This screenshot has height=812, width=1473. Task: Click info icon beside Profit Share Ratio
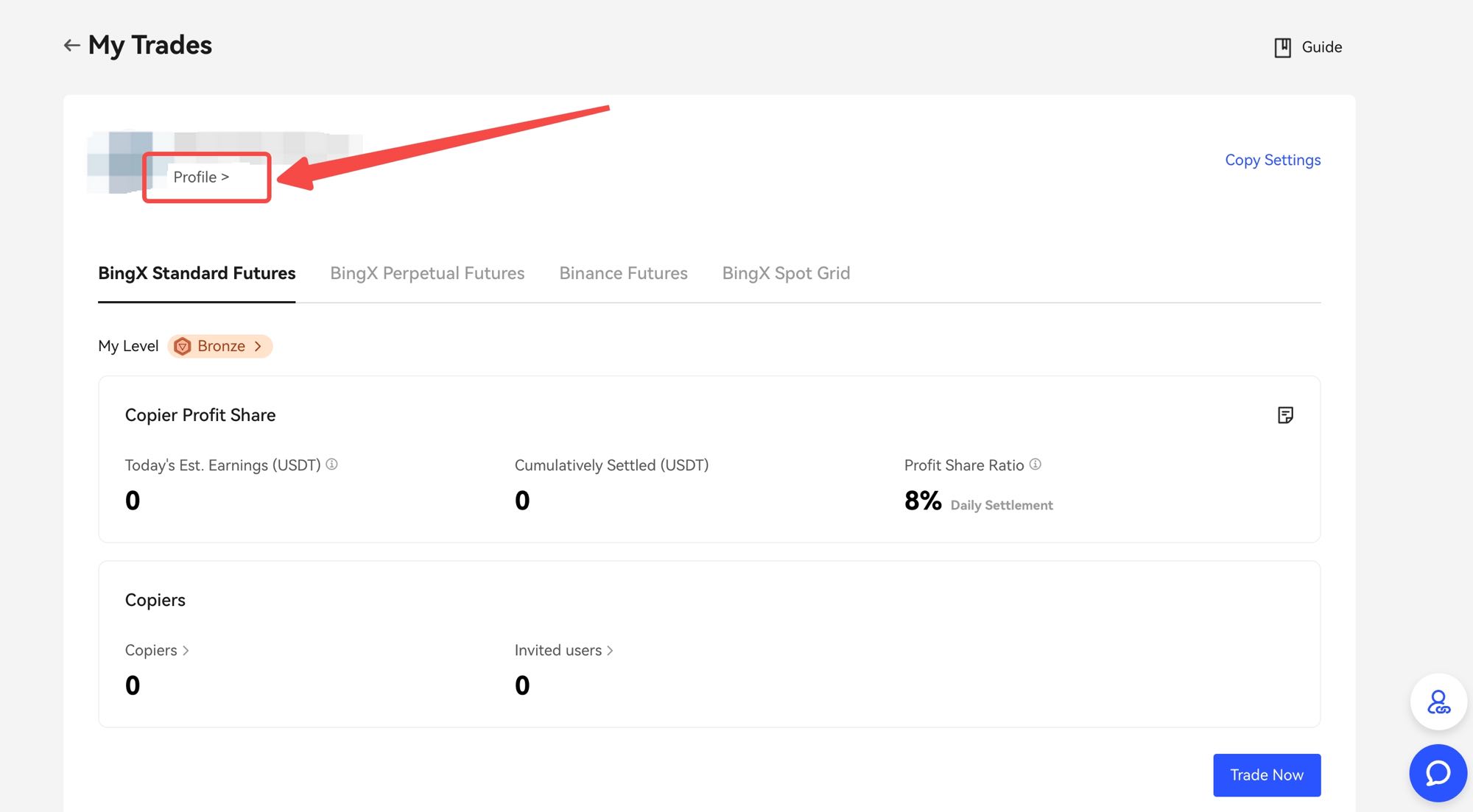click(1035, 465)
